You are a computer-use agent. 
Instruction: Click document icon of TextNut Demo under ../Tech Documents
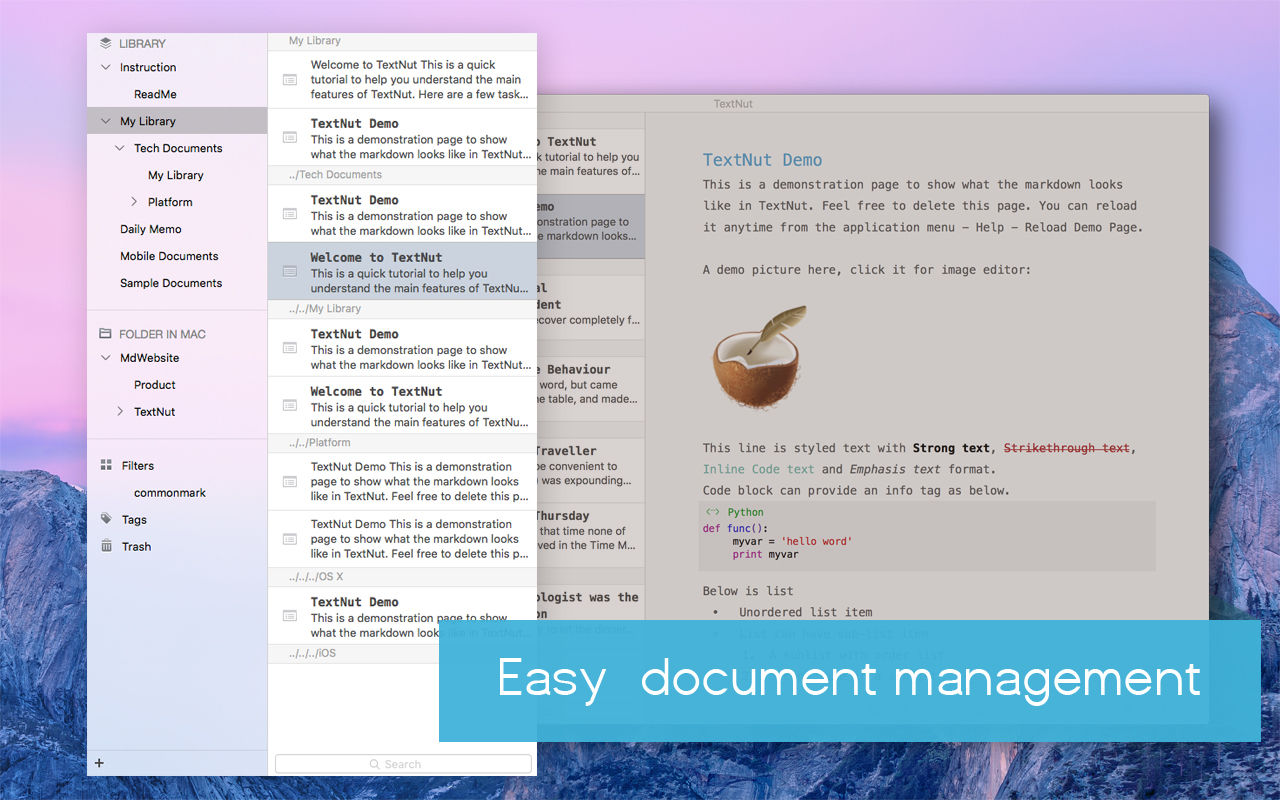[x=289, y=213]
